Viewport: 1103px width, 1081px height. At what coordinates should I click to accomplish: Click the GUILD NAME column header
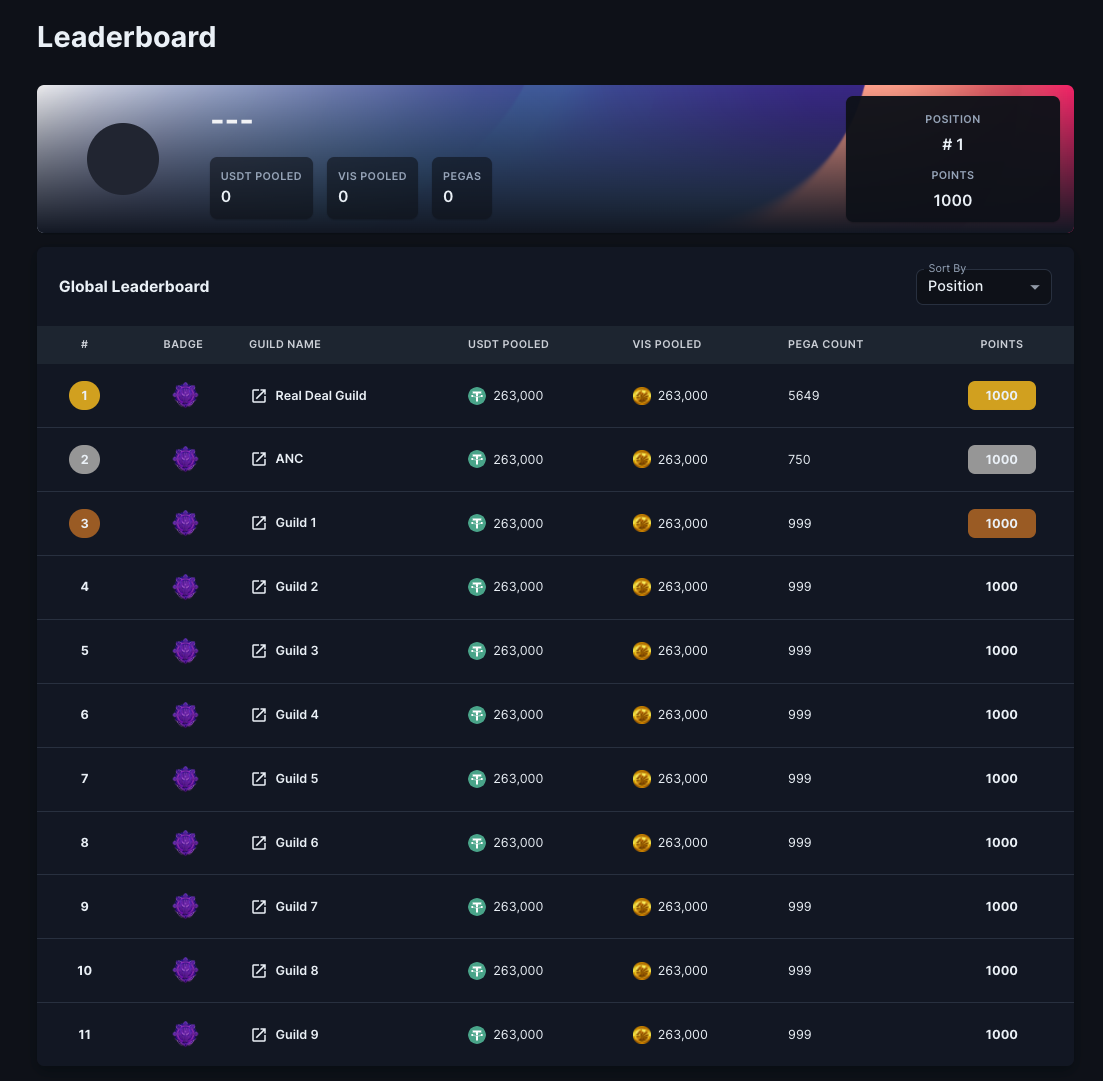click(x=285, y=344)
